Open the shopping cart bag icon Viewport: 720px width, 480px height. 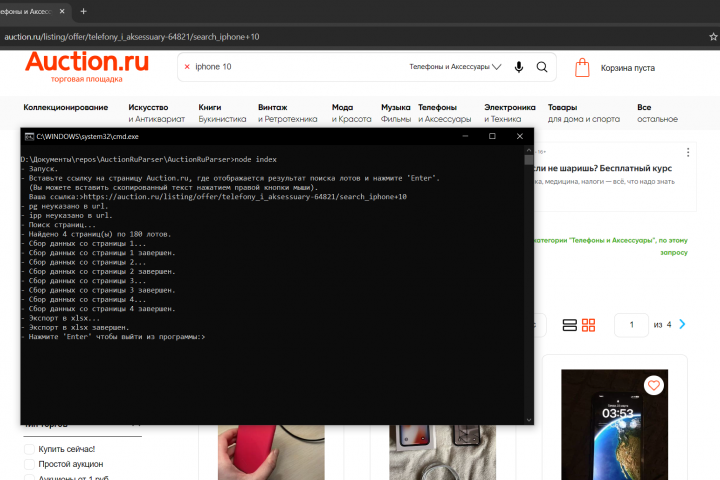(x=582, y=68)
